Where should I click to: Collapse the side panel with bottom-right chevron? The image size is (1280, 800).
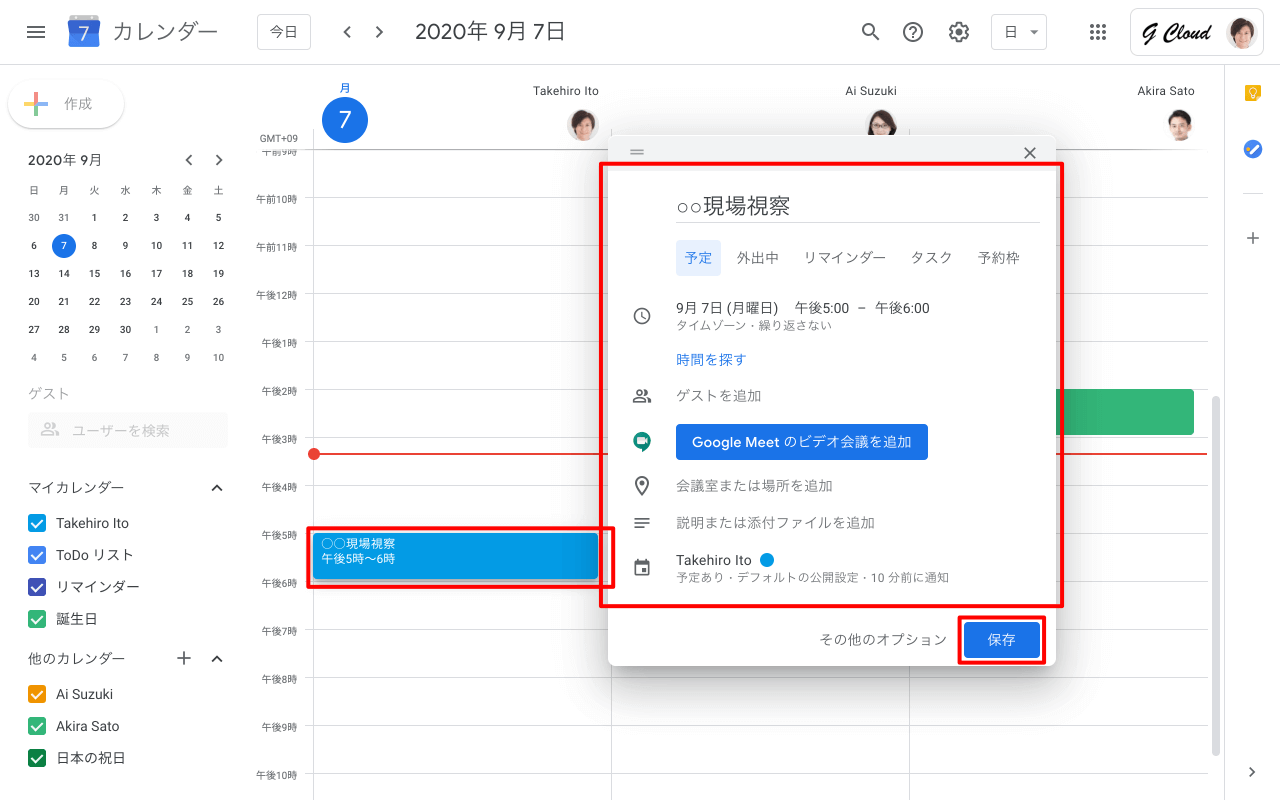tap(1252, 771)
